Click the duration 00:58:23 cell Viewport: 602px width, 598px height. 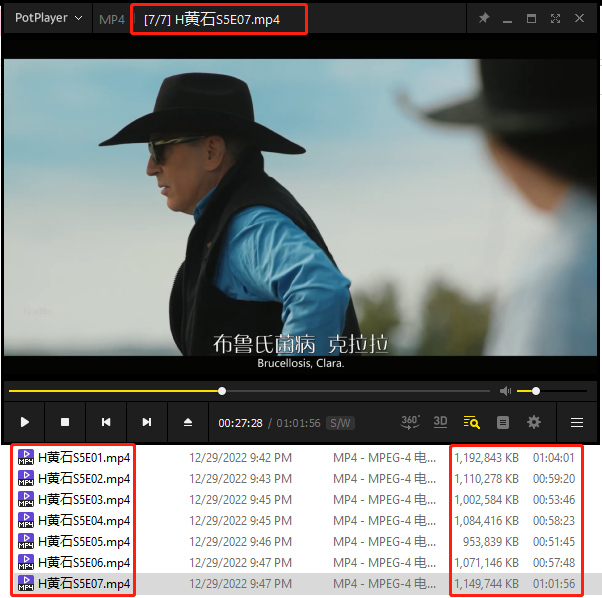(554, 520)
